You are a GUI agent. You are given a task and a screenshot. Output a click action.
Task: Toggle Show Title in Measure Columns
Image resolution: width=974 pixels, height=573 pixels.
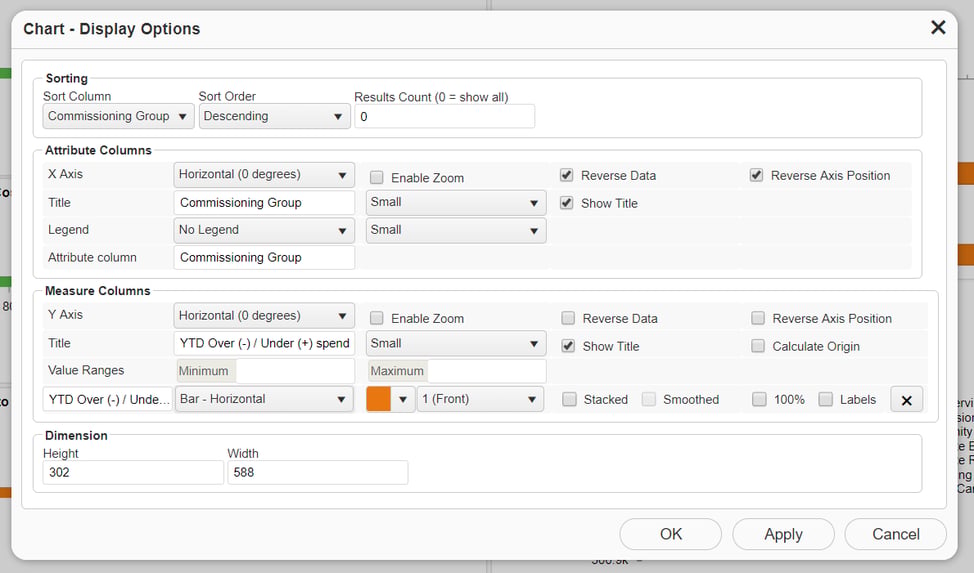tap(568, 346)
